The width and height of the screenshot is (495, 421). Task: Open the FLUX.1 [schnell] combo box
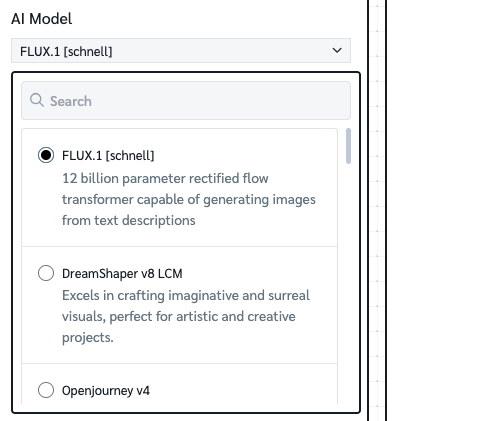pyautogui.click(x=181, y=51)
